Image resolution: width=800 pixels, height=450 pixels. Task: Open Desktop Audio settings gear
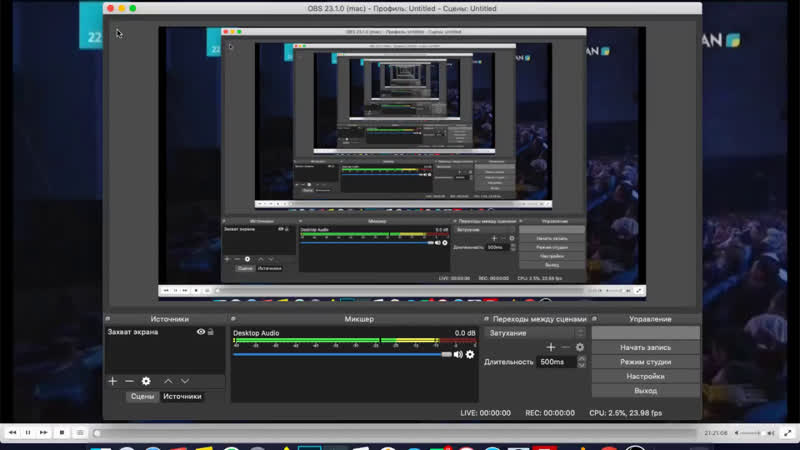coord(470,354)
